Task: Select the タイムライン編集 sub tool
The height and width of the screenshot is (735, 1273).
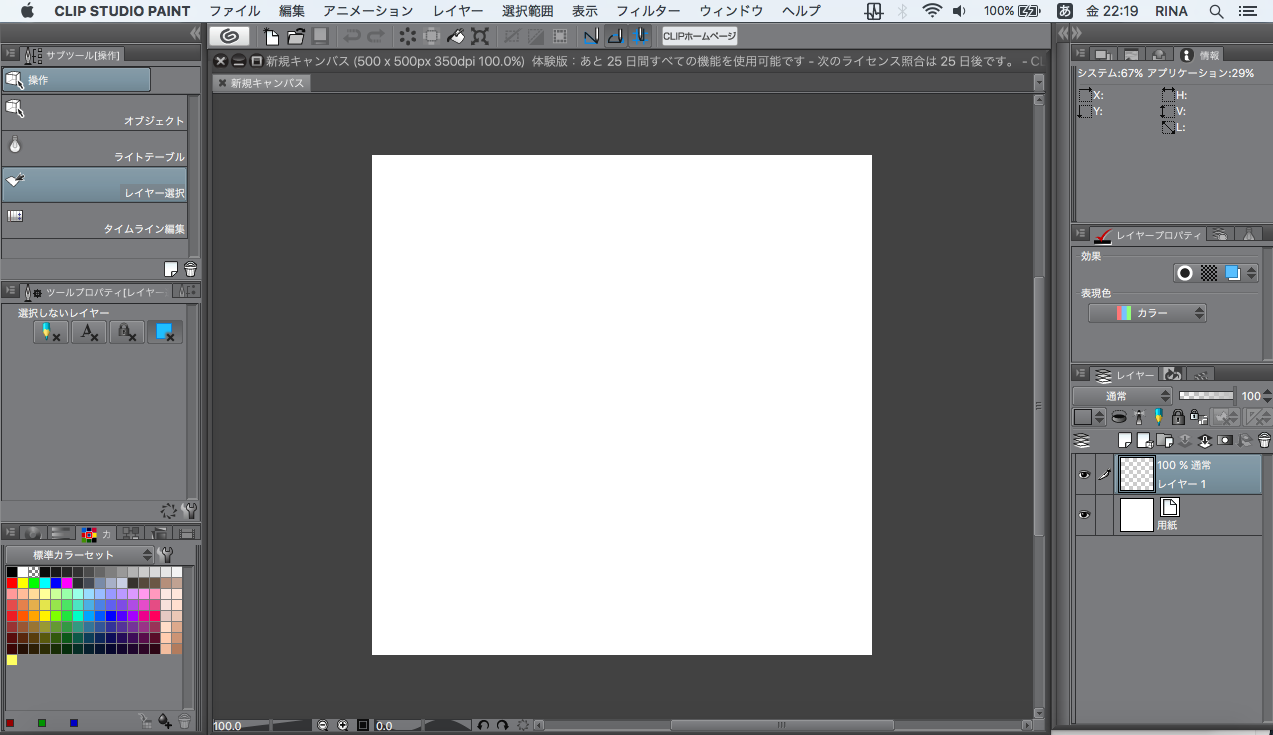Action: [94, 221]
